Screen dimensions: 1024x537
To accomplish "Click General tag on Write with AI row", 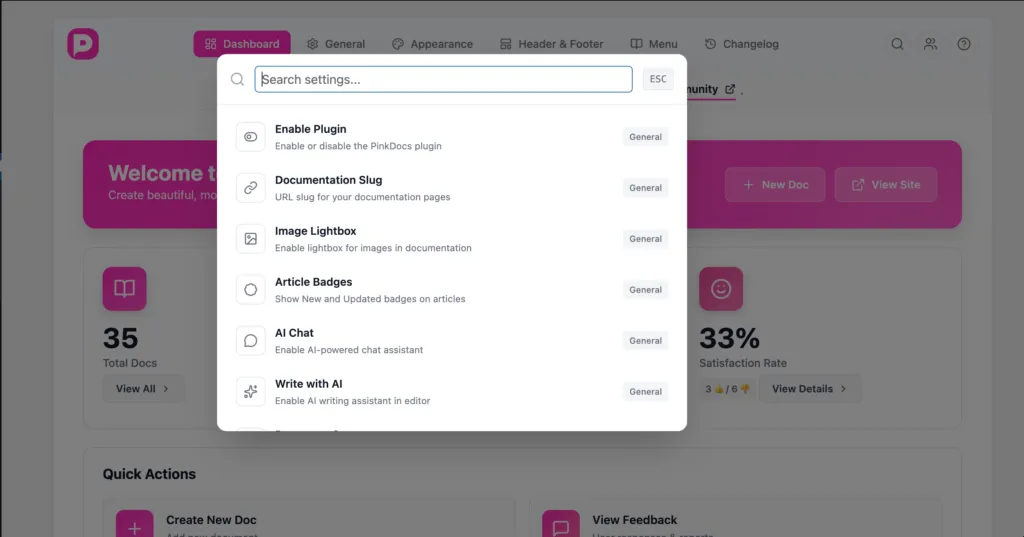I will [x=645, y=391].
